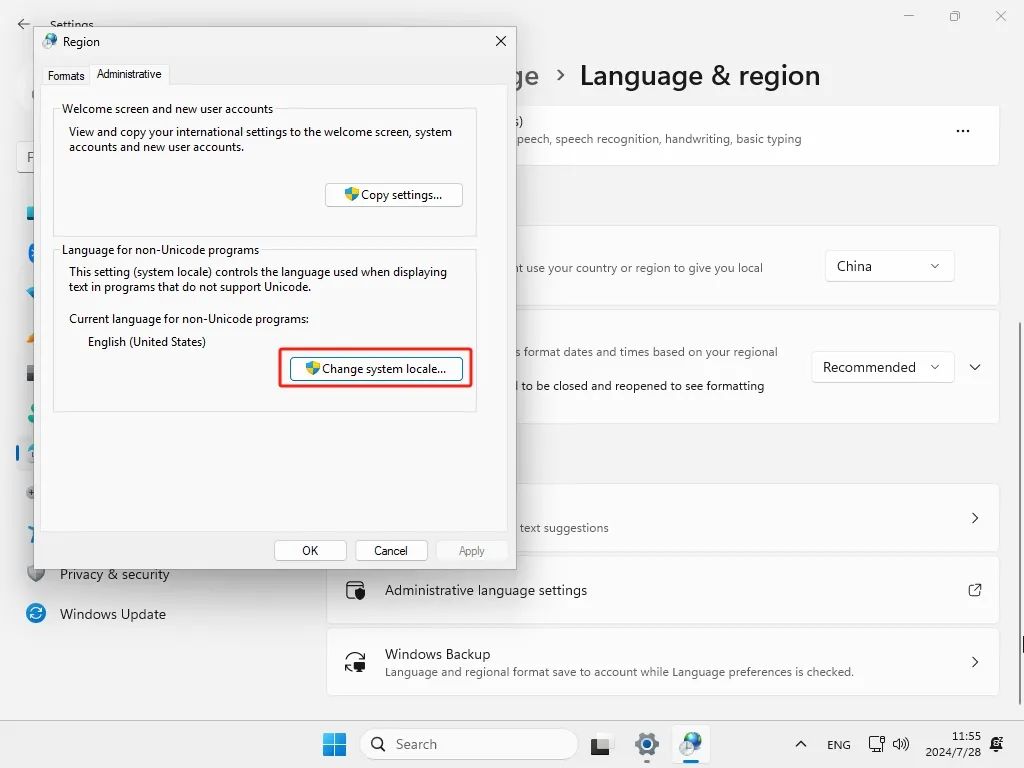The height and width of the screenshot is (768, 1024).
Task: Show hidden icons tray chevron
Action: pos(801,744)
